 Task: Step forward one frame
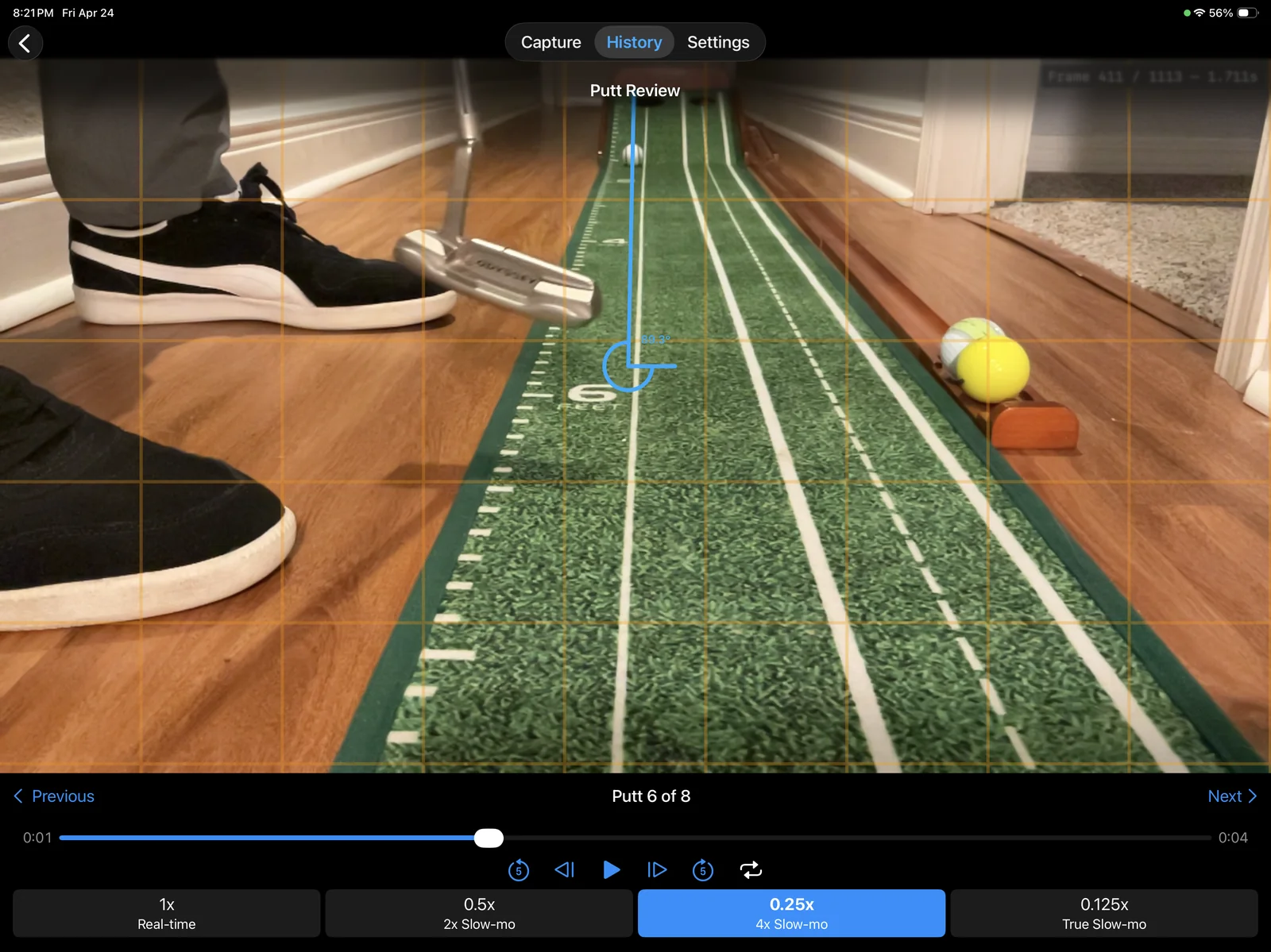pyautogui.click(x=656, y=869)
